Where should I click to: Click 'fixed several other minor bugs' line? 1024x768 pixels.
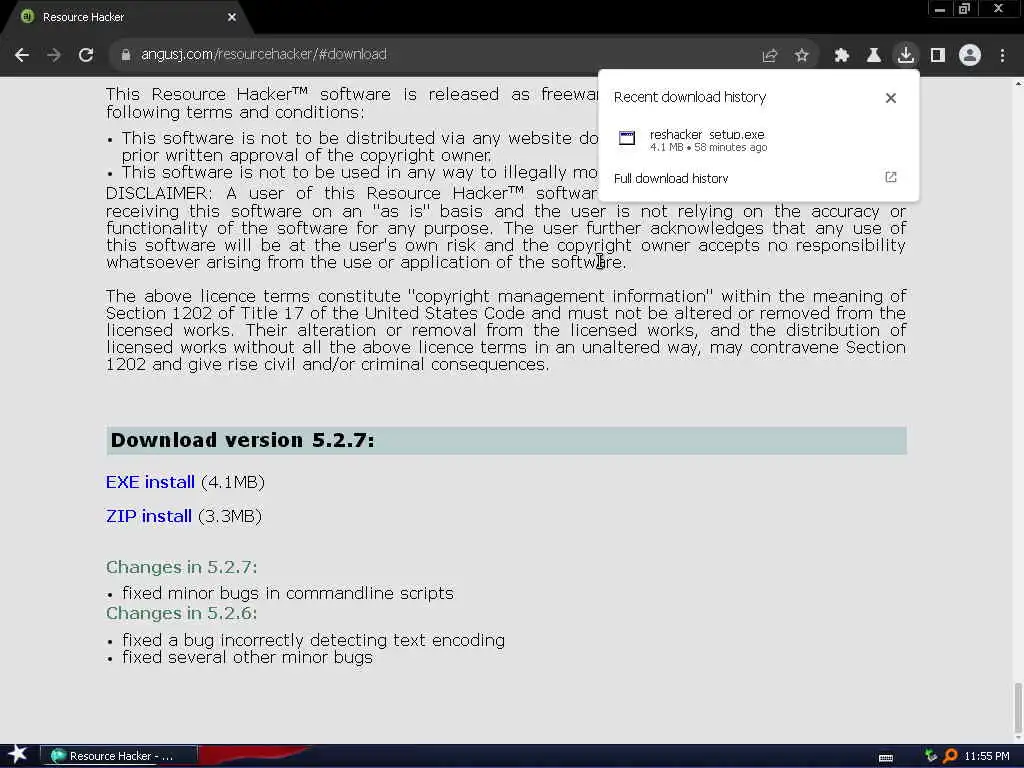point(248,657)
